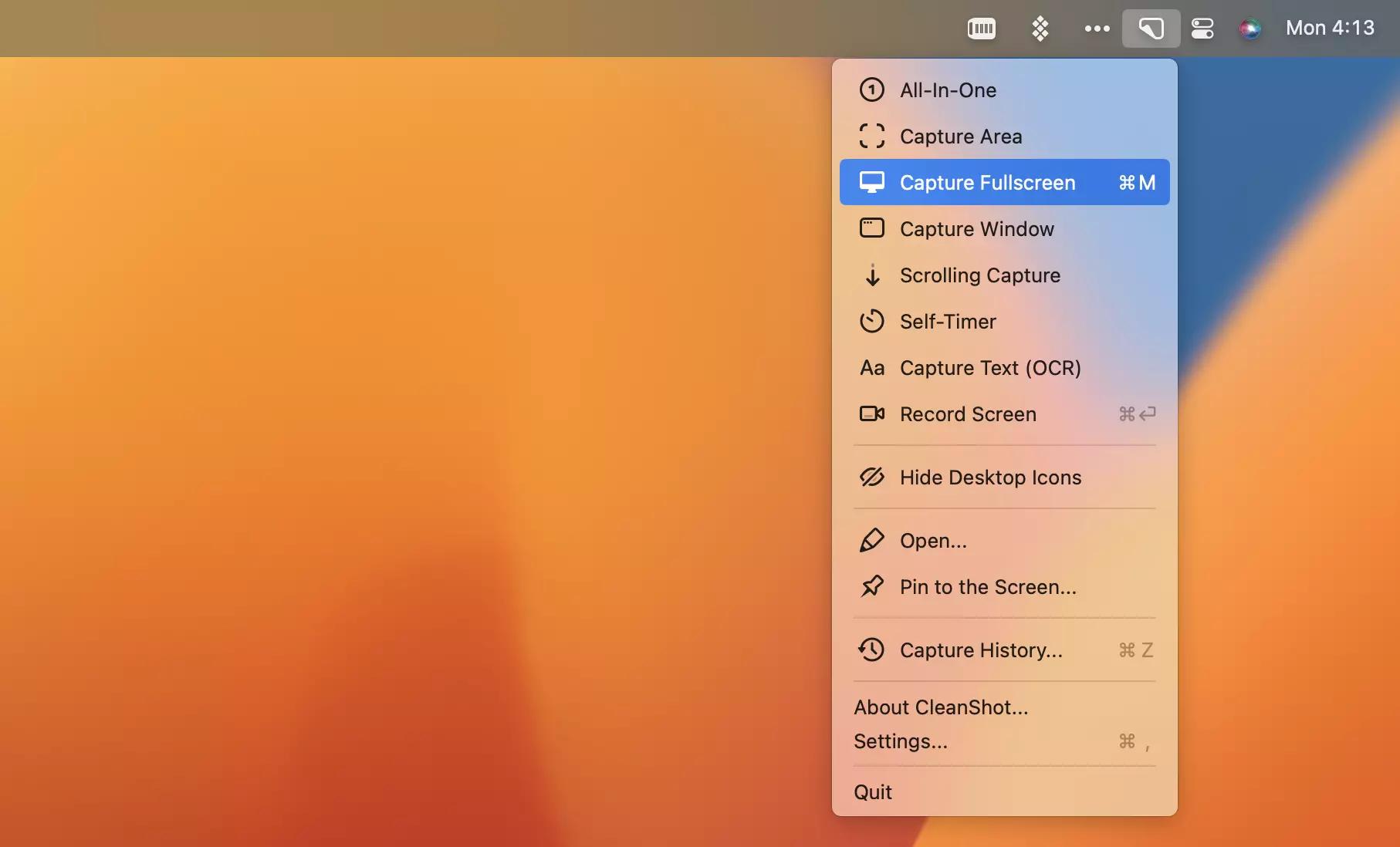Select the Capture Fullscreen label
1400x847 pixels.
[987, 183]
